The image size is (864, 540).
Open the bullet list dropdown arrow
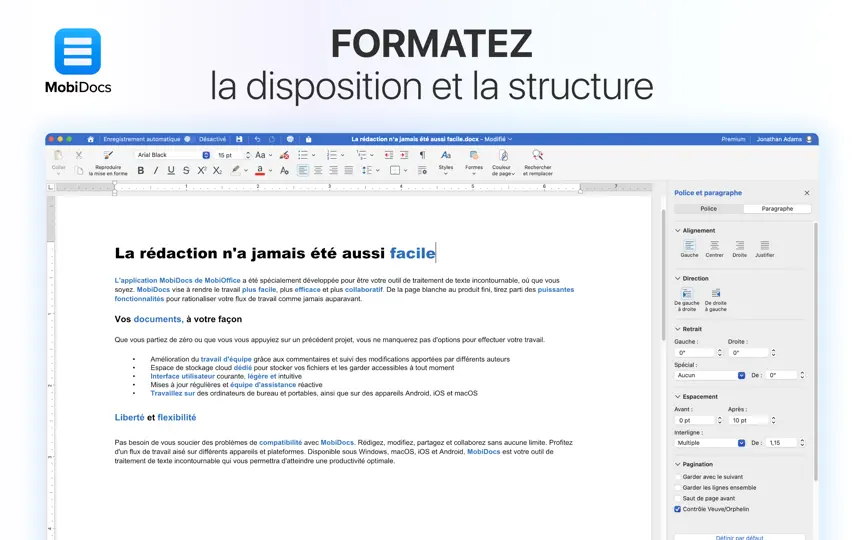pyautogui.click(x=314, y=155)
